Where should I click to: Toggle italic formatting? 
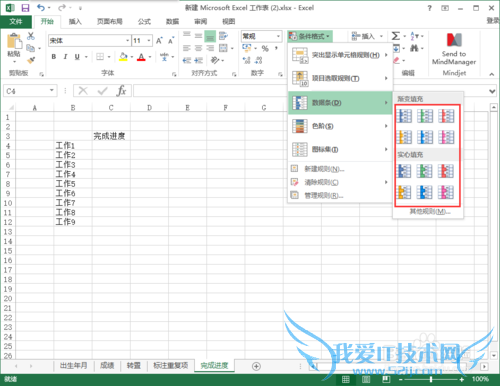(x=65, y=57)
